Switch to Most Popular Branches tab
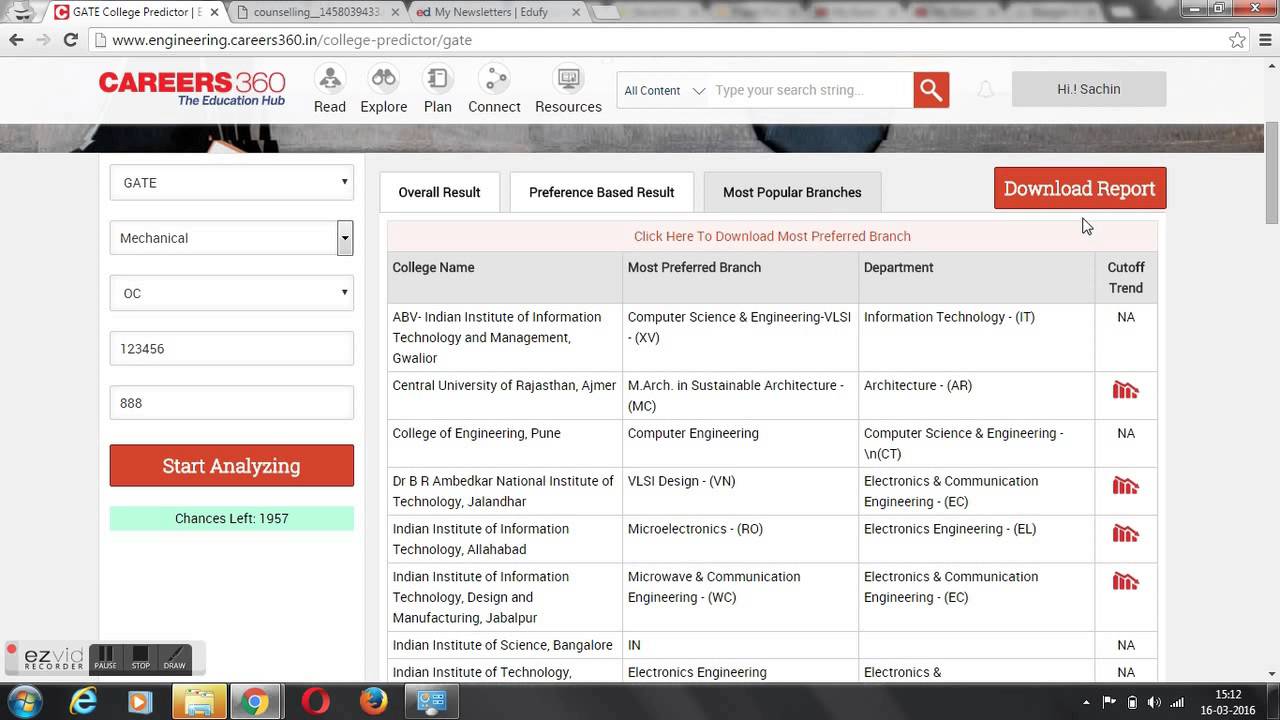 [792, 192]
